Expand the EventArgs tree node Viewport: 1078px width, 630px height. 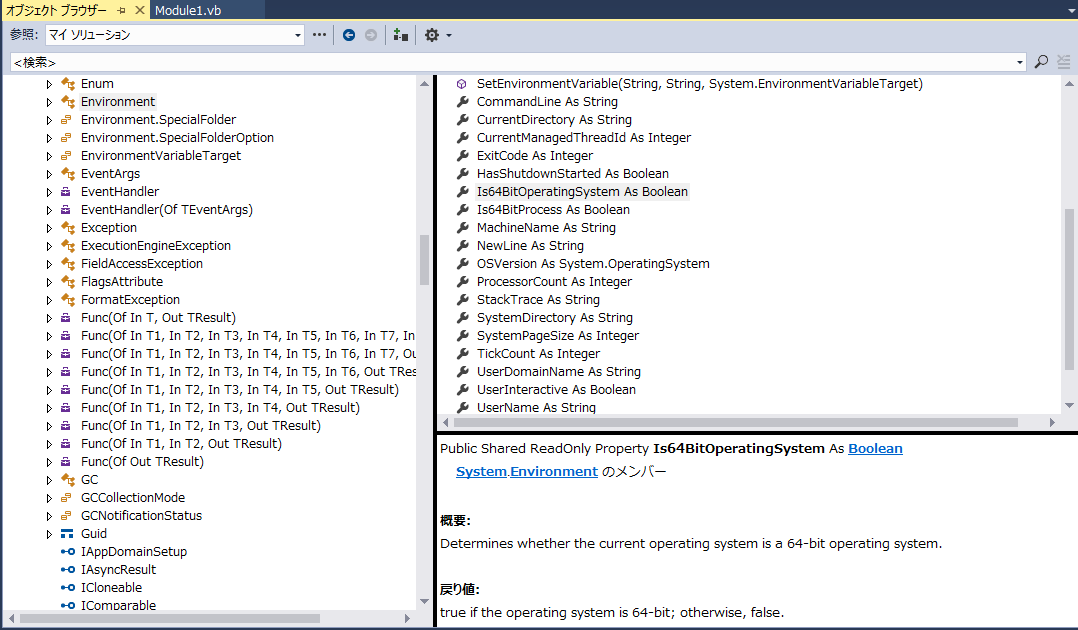49,174
